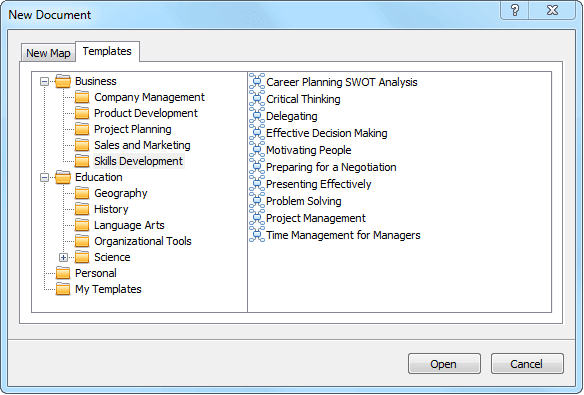Choose the 'Delegating' template name
Viewport: 584px width, 395px height.
[292, 116]
